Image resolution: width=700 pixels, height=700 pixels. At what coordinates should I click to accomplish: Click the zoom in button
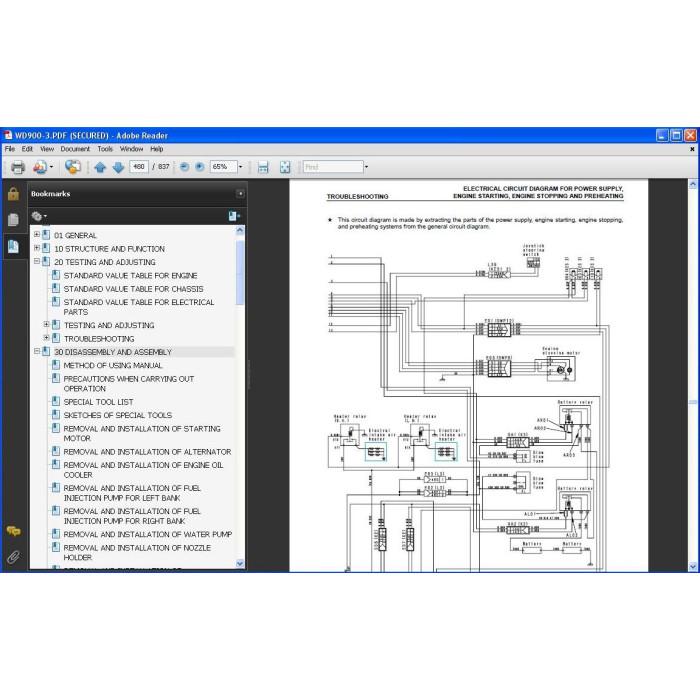point(200,167)
